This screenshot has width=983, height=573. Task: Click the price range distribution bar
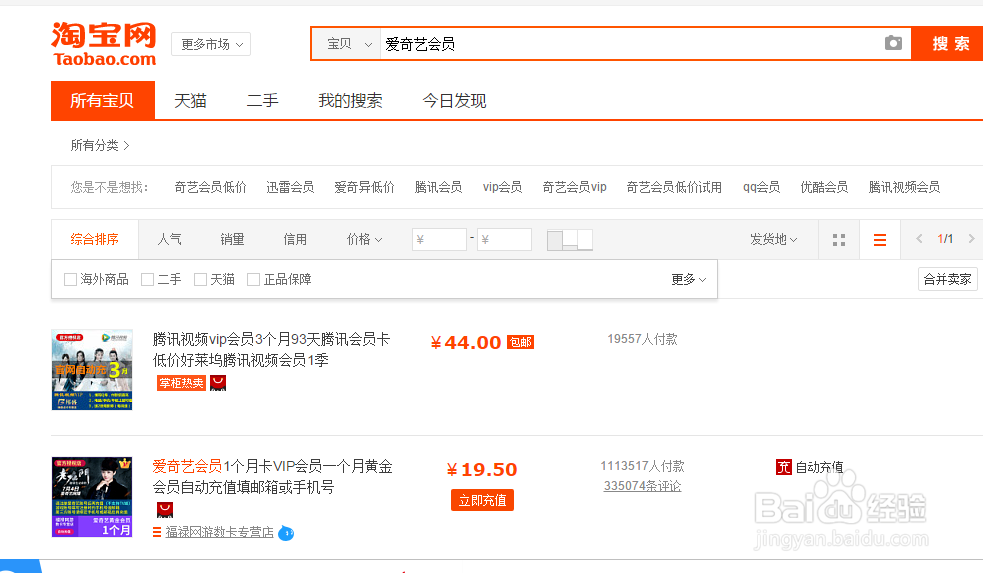[569, 239]
